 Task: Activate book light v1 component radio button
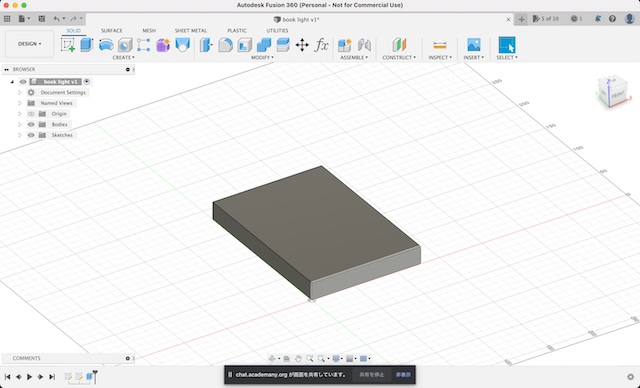click(87, 82)
